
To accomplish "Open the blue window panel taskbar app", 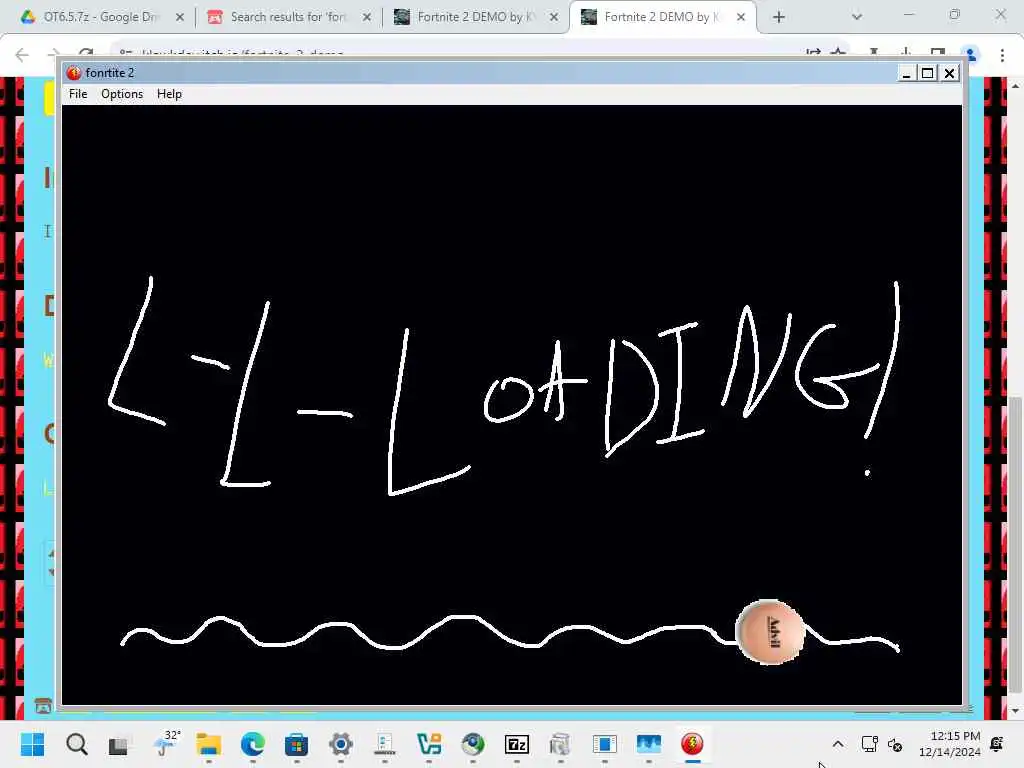I will (605, 744).
